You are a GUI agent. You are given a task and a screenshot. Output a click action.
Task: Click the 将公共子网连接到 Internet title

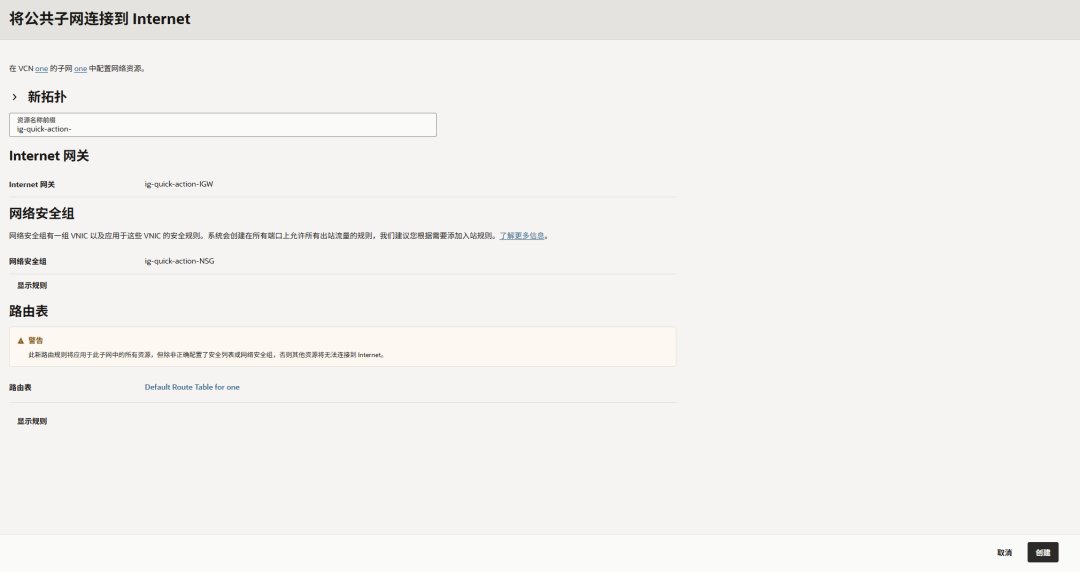(100, 19)
